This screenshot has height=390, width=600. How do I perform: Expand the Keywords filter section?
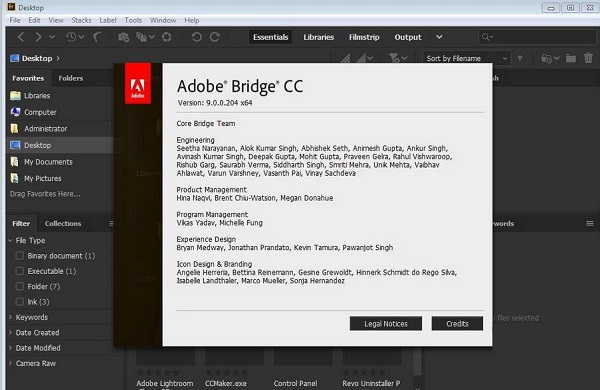pyautogui.click(x=10, y=317)
